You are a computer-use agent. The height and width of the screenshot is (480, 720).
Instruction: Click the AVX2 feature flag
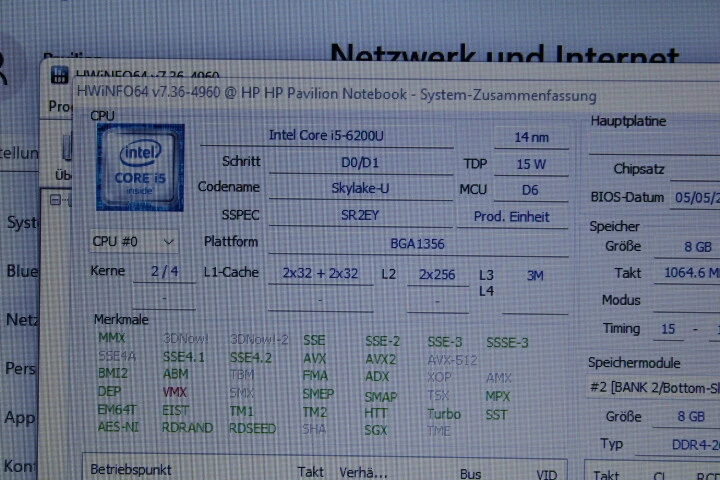click(380, 359)
